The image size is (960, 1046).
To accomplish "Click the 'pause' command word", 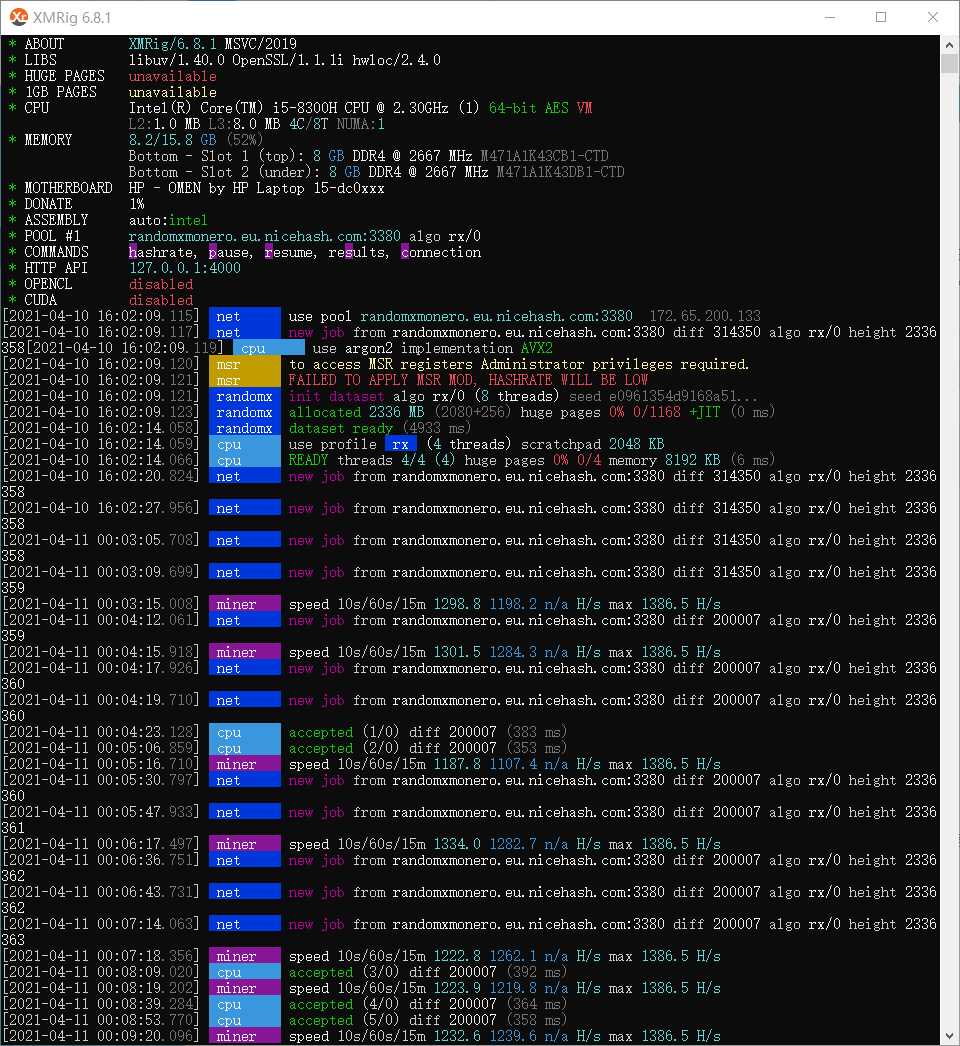I will (228, 252).
